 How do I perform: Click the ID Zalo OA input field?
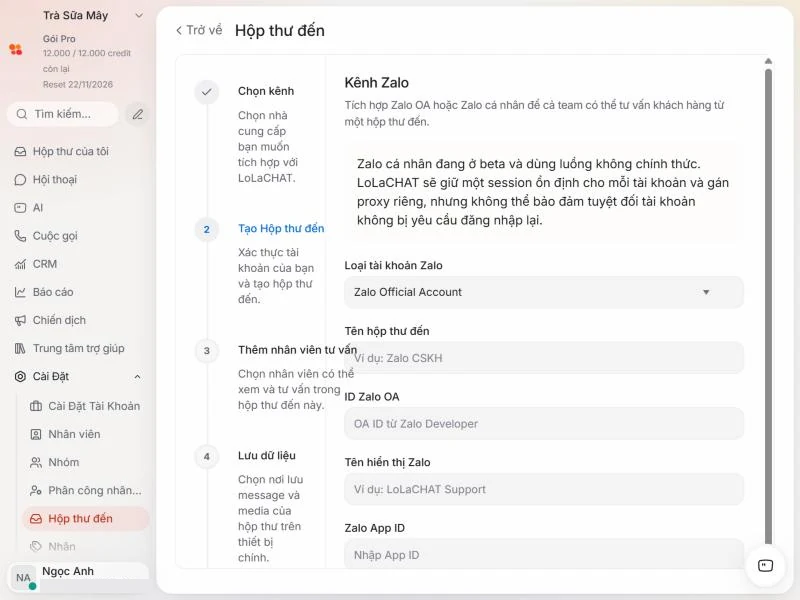tap(543, 424)
